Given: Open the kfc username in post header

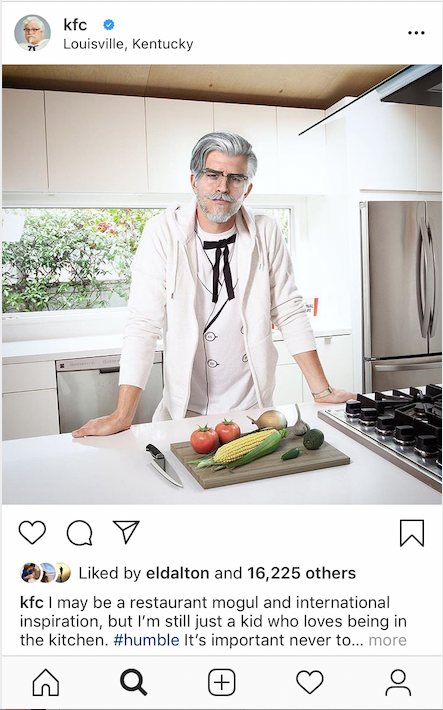Looking at the screenshot, I should tap(75, 24).
